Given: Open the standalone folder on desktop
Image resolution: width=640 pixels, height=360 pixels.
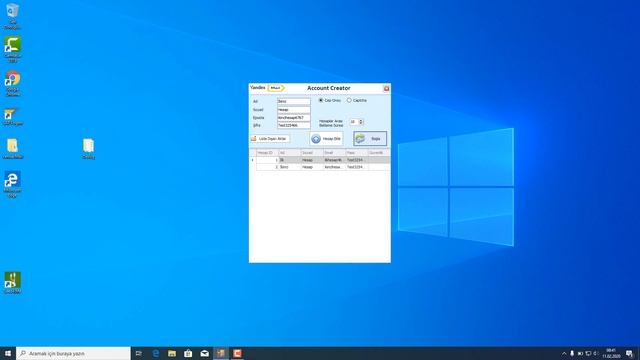Looking at the screenshot, I should point(88,149).
